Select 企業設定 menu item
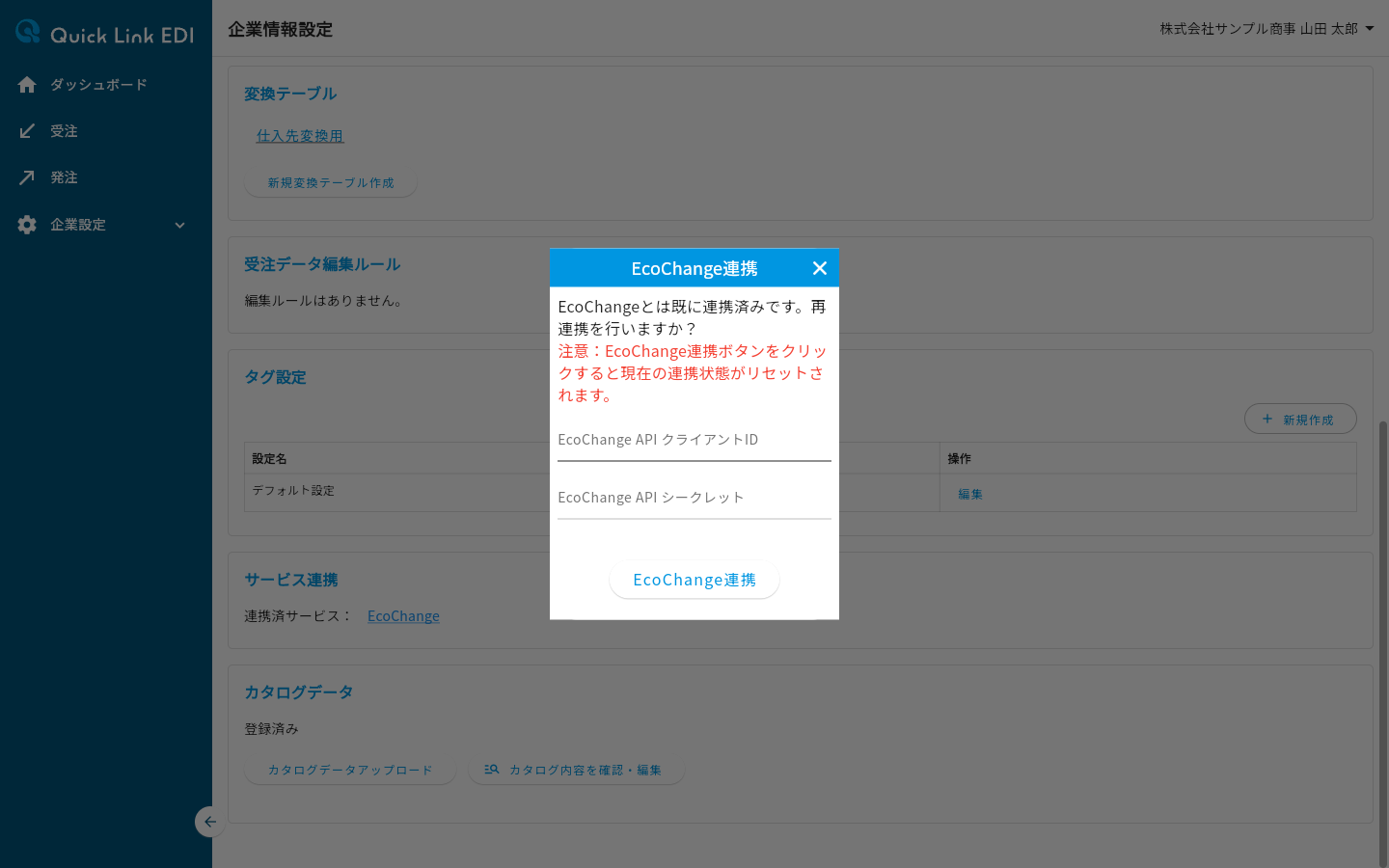This screenshot has width=1389, height=868. point(106,225)
